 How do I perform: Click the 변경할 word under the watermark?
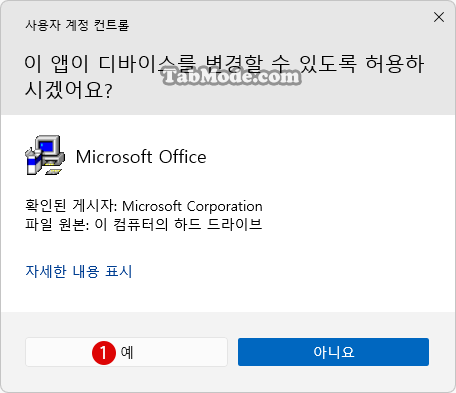point(234,63)
